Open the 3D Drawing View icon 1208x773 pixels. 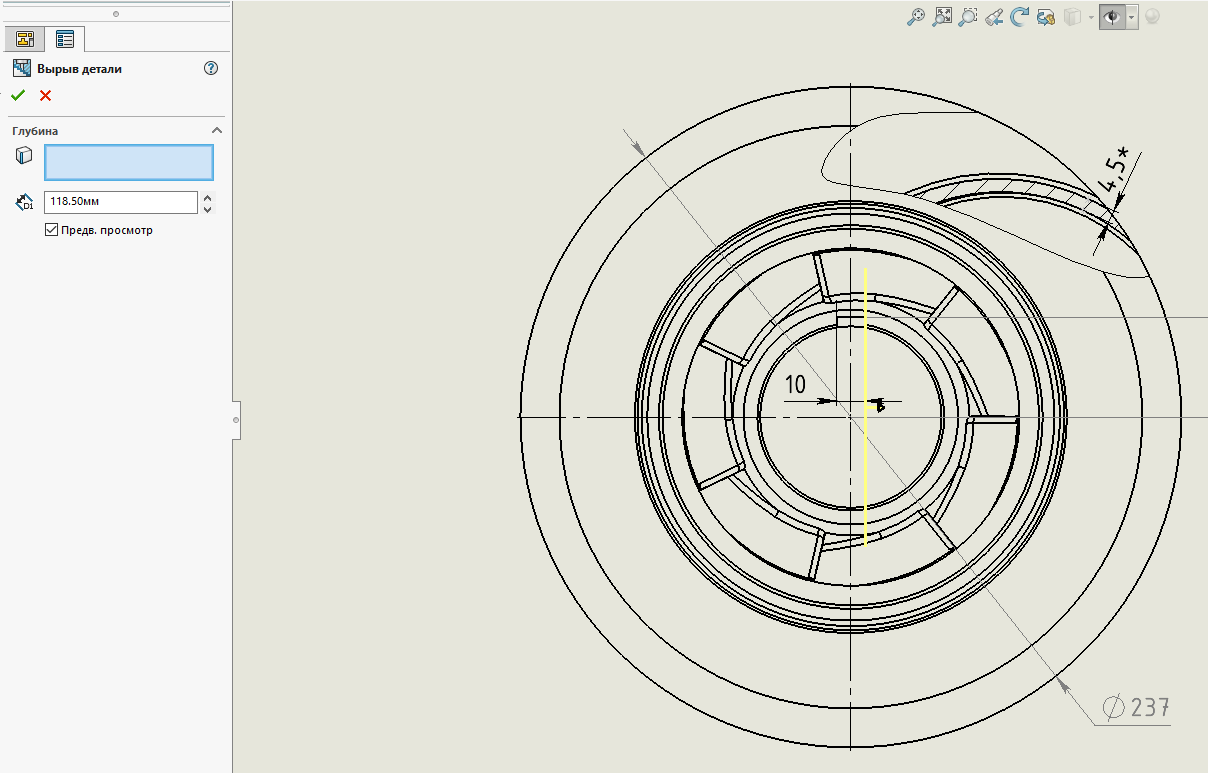[x=1047, y=16]
